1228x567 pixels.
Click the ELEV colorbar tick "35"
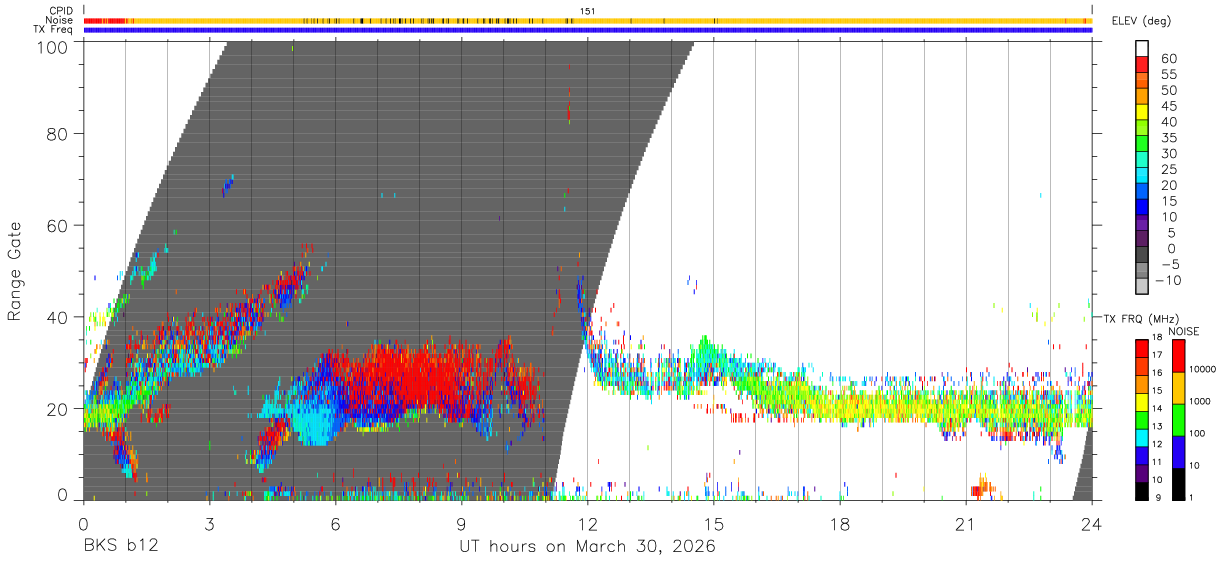(x=1168, y=137)
